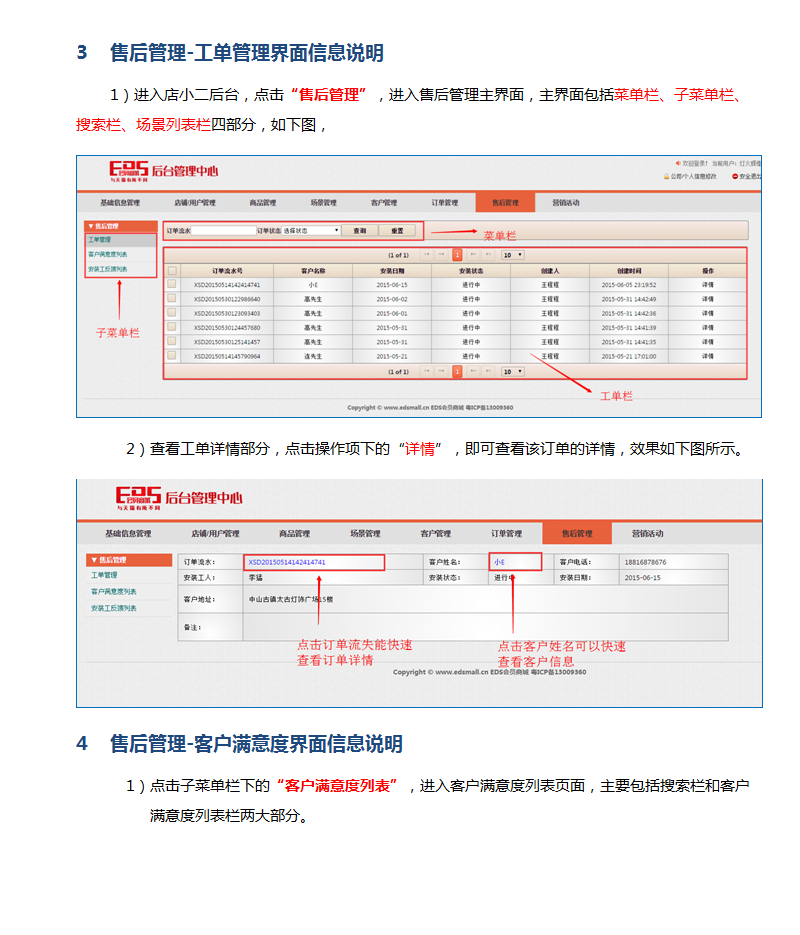
Task: Collapse the 售后管理 sidebar header in the list screenshot
Action: click(x=121, y=227)
